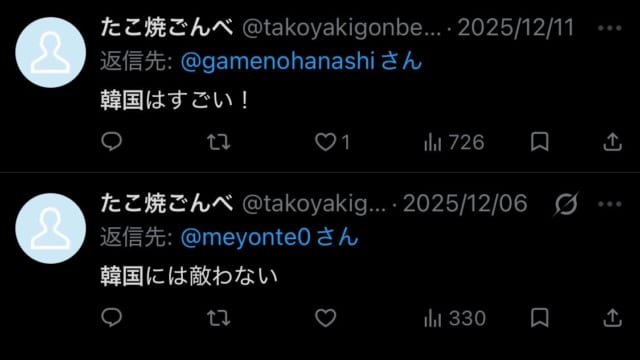The width and height of the screenshot is (640, 360).
Task: Open more options for 2025/12/11 tweet
Action: pos(610,28)
